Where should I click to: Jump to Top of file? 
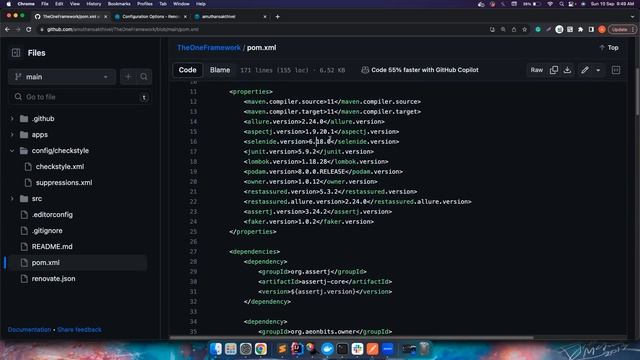pyautogui.click(x=609, y=48)
